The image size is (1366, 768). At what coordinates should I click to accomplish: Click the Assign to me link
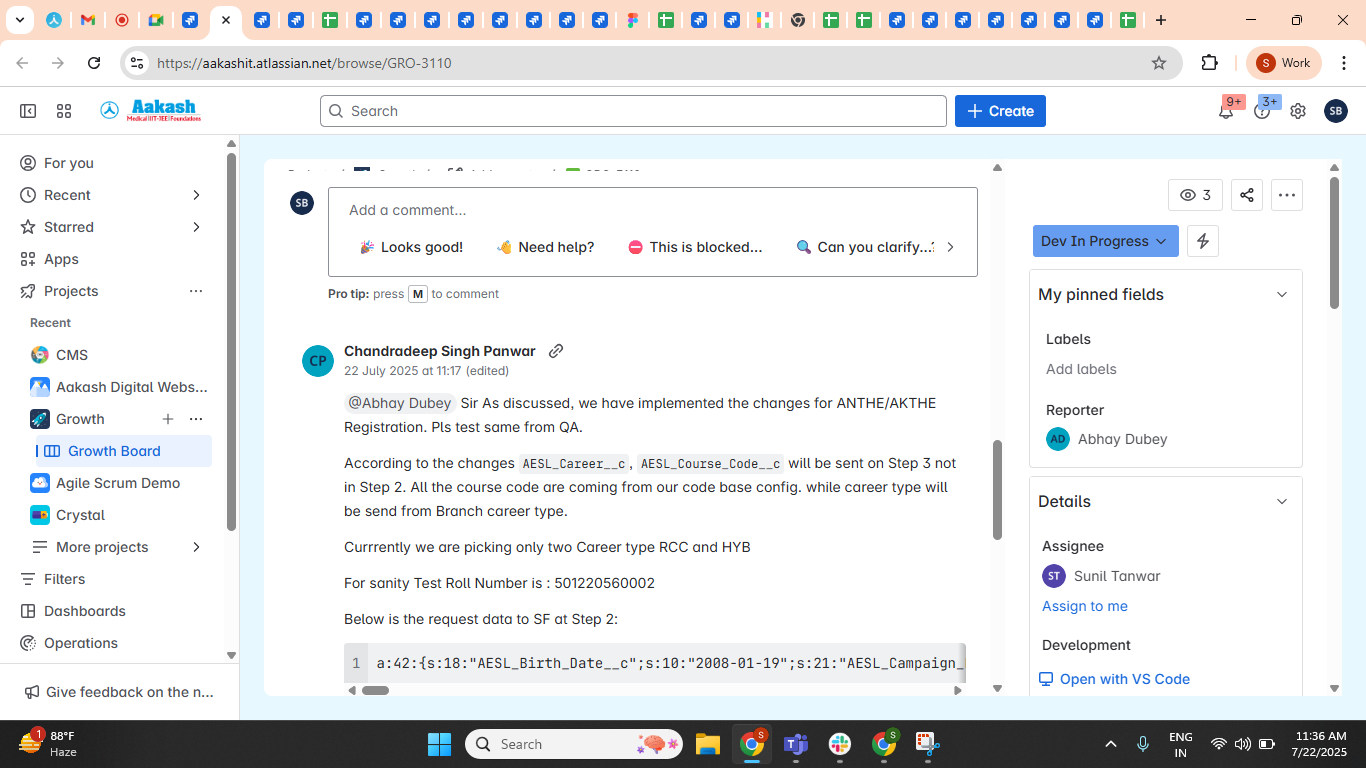[1084, 606]
